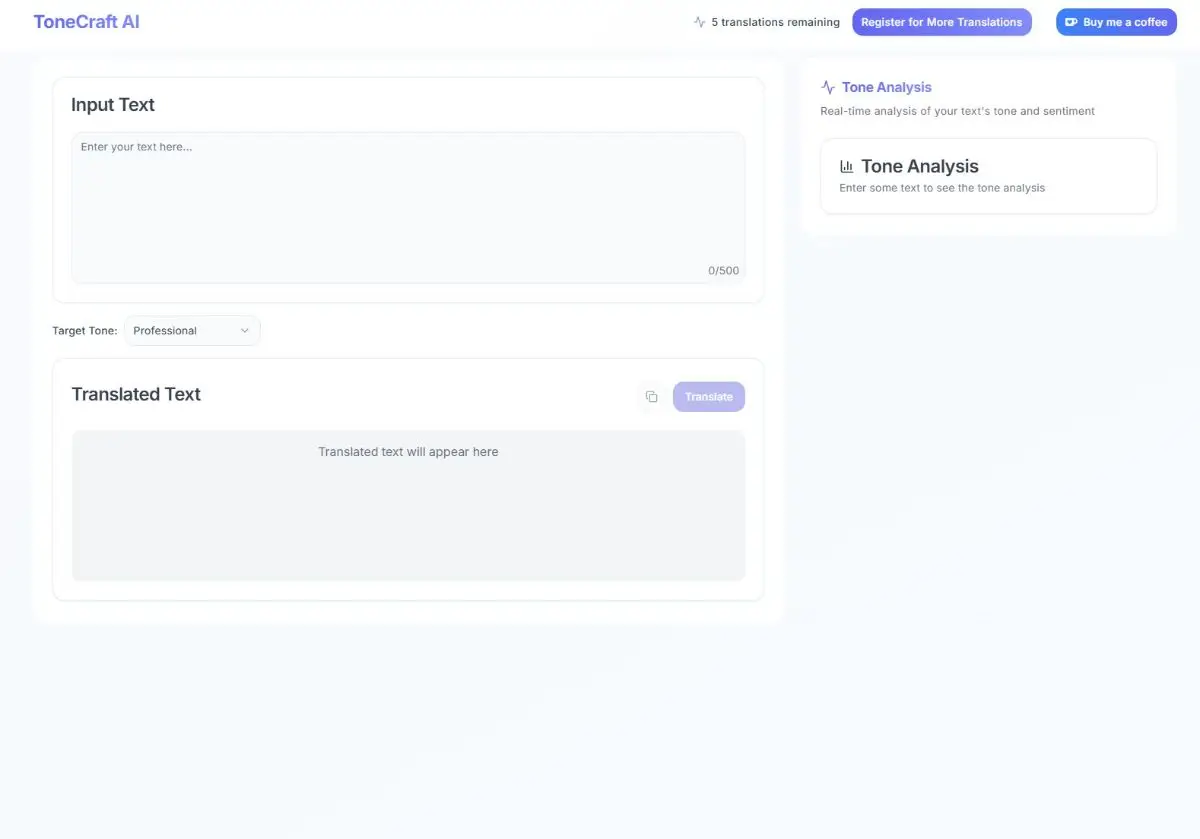The height and width of the screenshot is (839, 1200).
Task: Click "Enter some text to see" hint
Action: (x=942, y=188)
